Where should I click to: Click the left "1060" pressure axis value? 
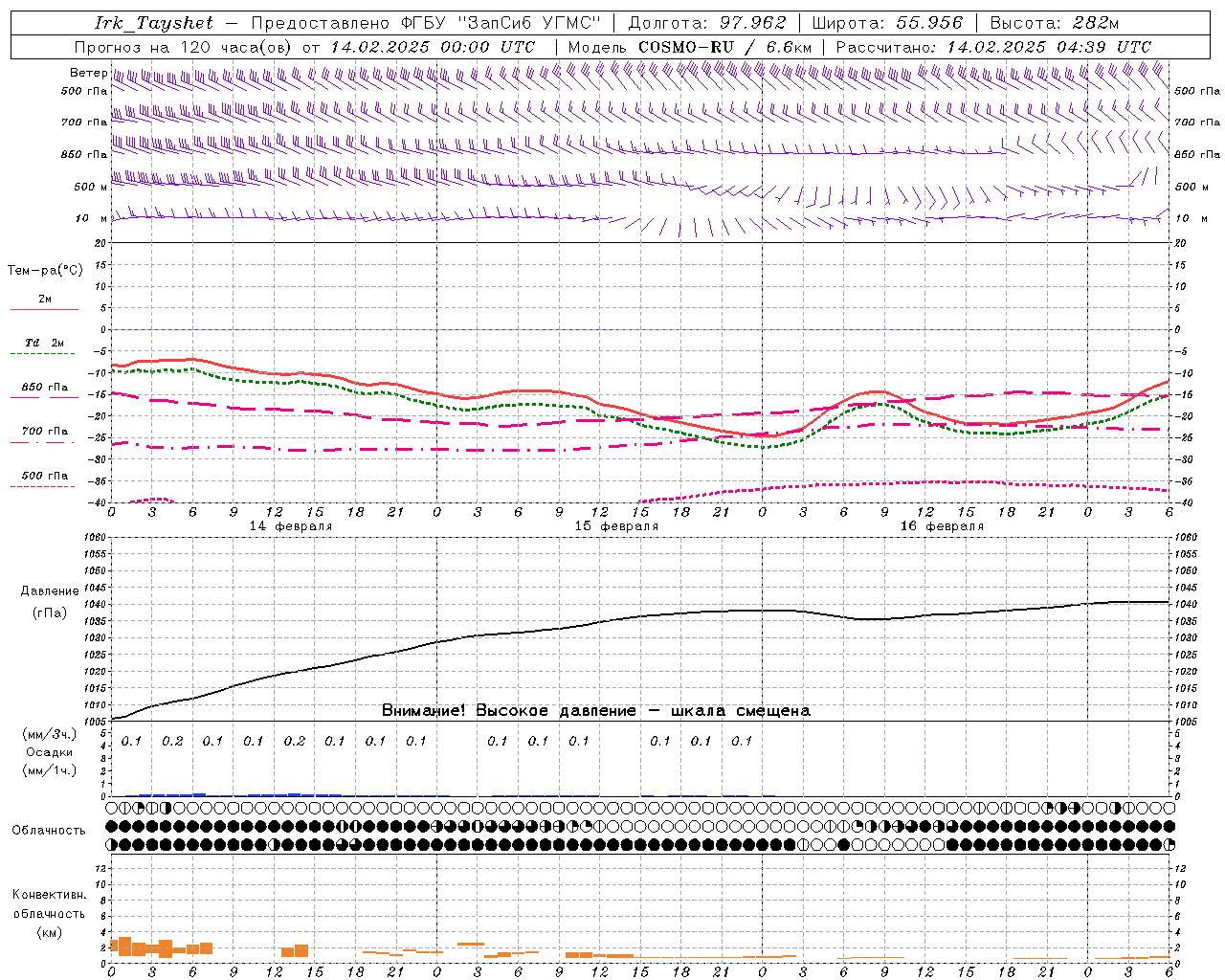pos(97,538)
